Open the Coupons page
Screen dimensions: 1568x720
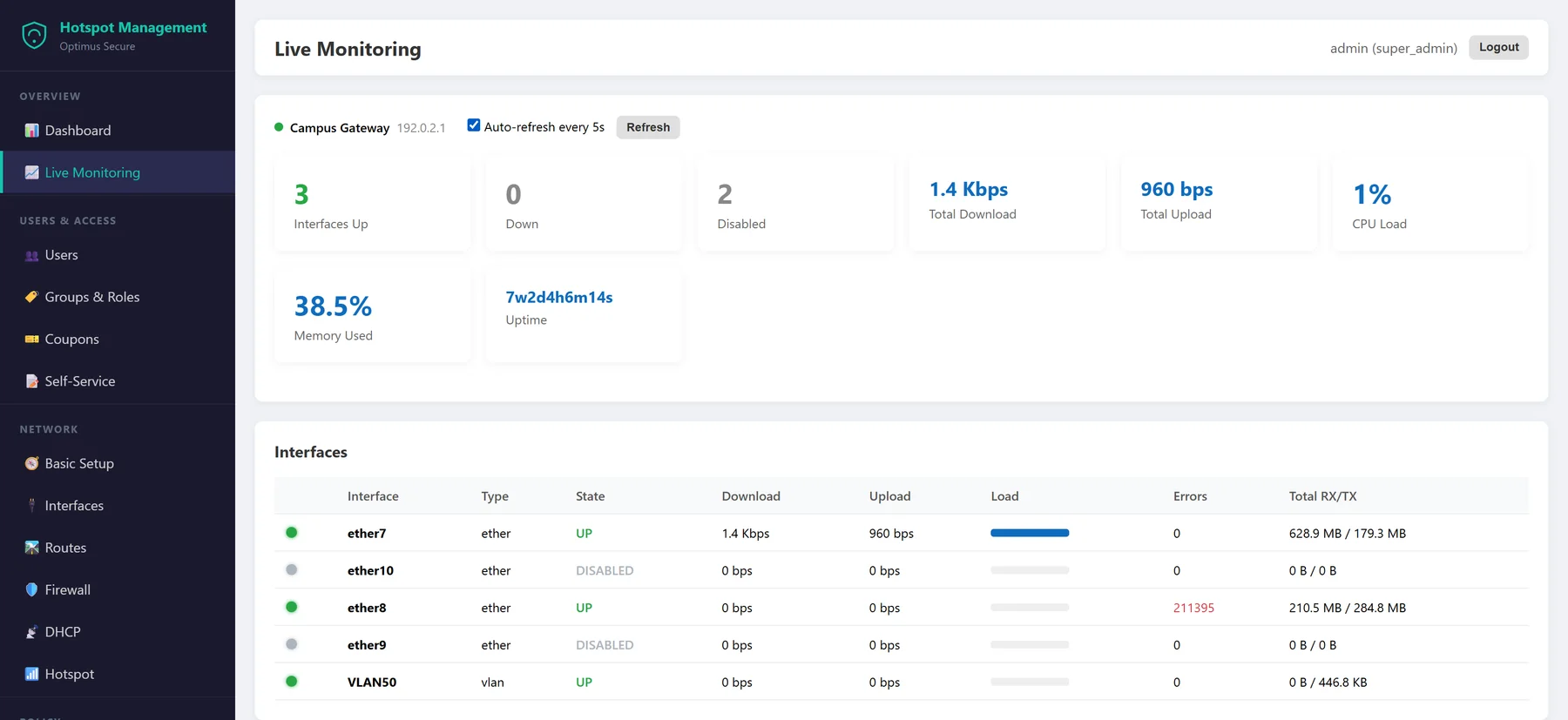pyautogui.click(x=118, y=339)
